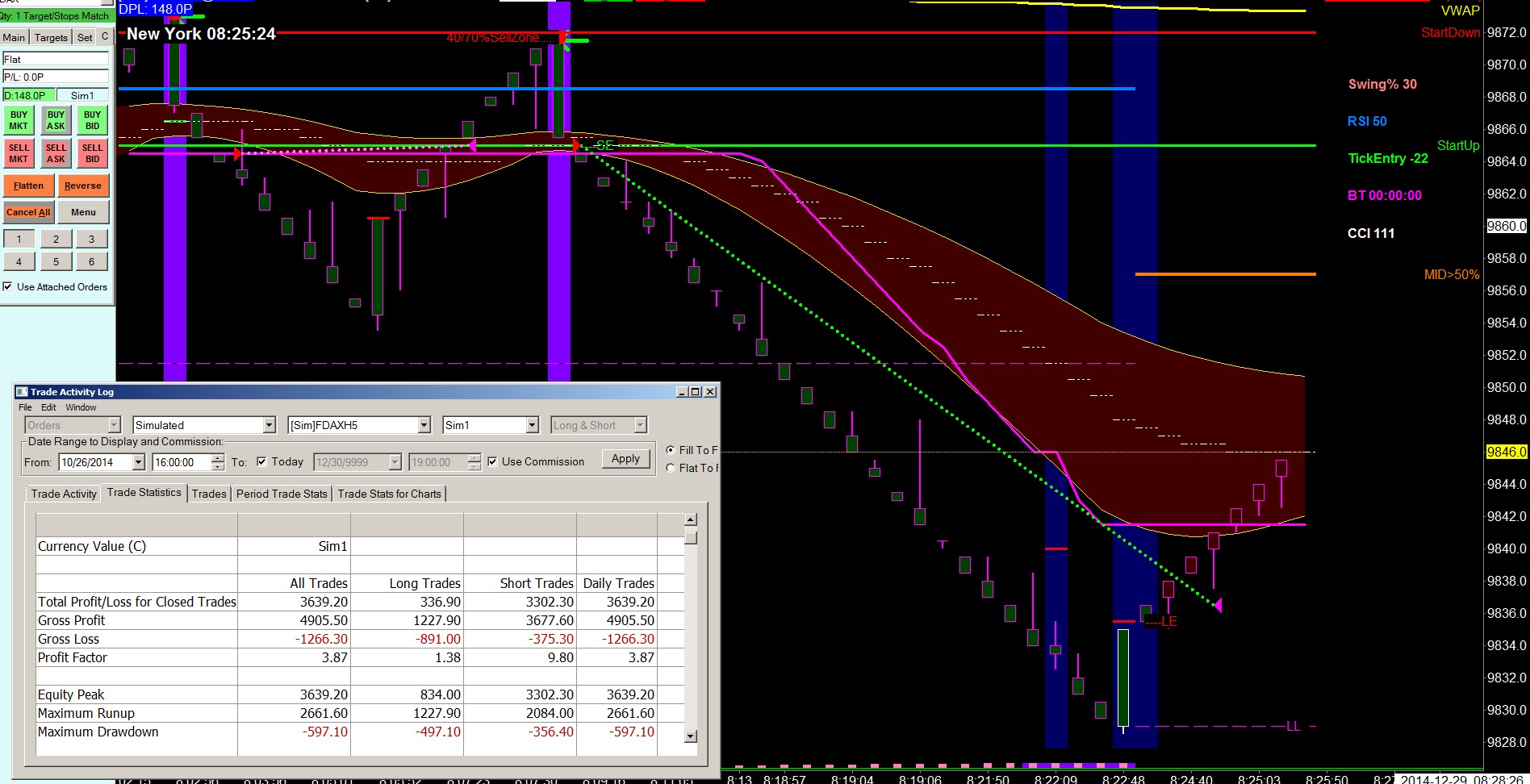
Task: Click the TickEntry -22 chart label
Action: pyautogui.click(x=1388, y=158)
